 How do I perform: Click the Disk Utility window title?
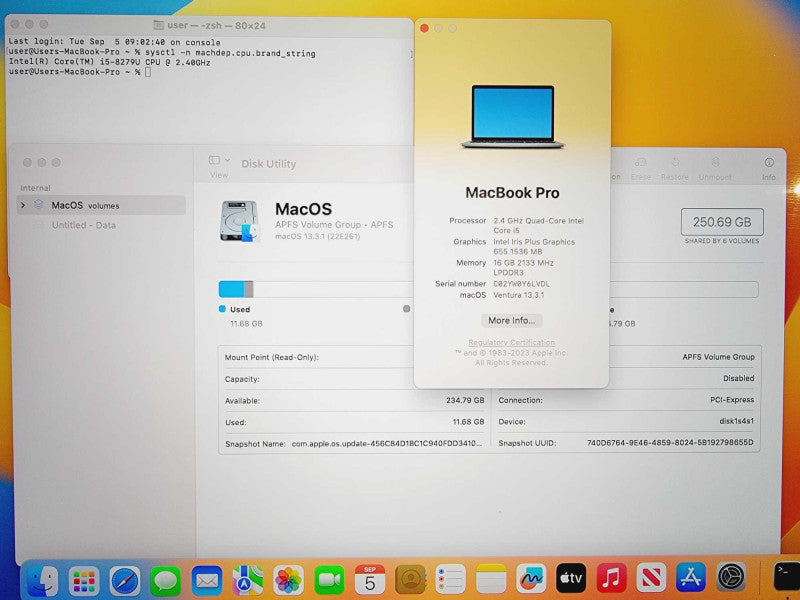[x=268, y=164]
